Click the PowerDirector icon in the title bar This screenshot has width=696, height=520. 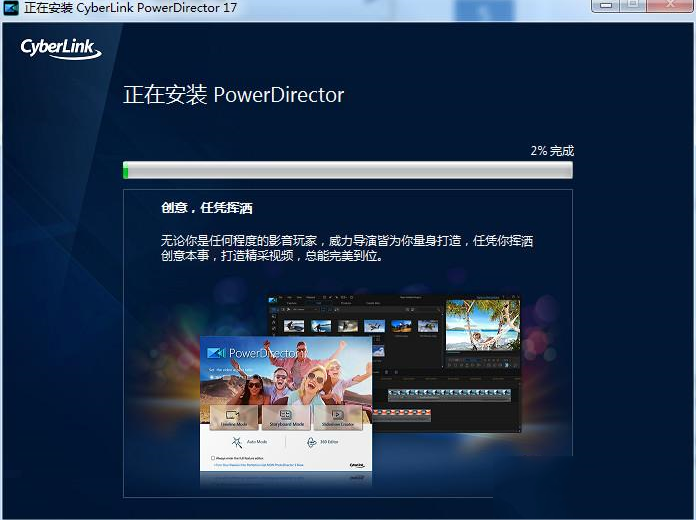11,9
